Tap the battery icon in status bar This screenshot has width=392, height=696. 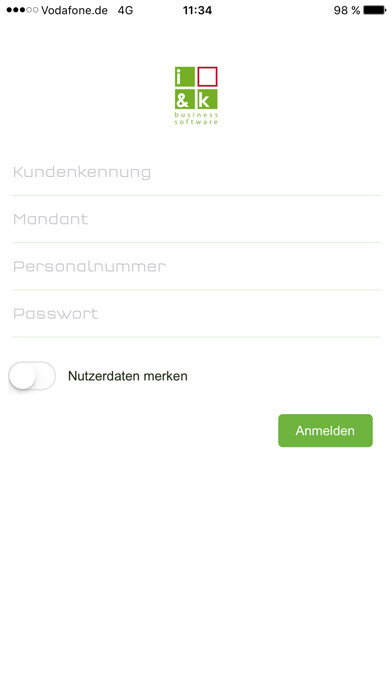pyautogui.click(x=375, y=10)
